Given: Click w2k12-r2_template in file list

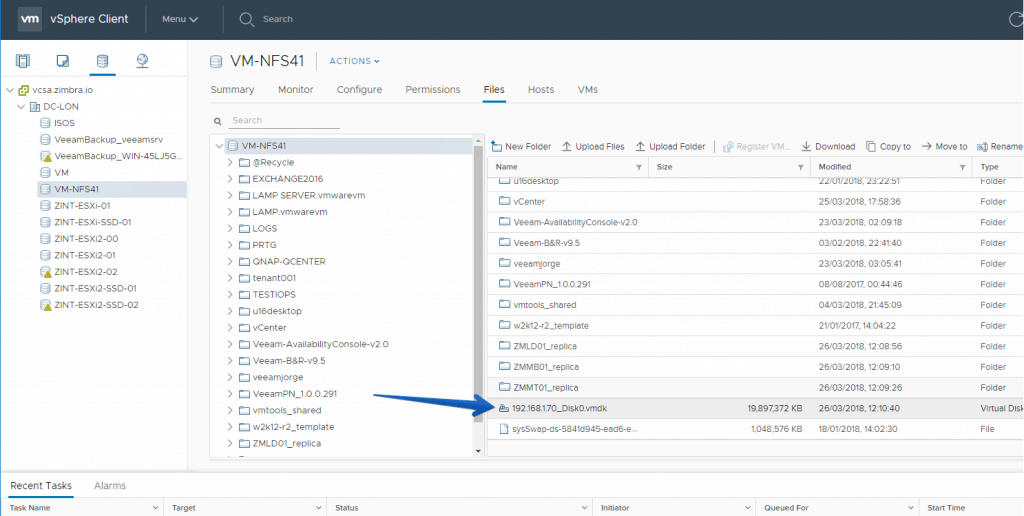Looking at the screenshot, I should pyautogui.click(x=551, y=326).
